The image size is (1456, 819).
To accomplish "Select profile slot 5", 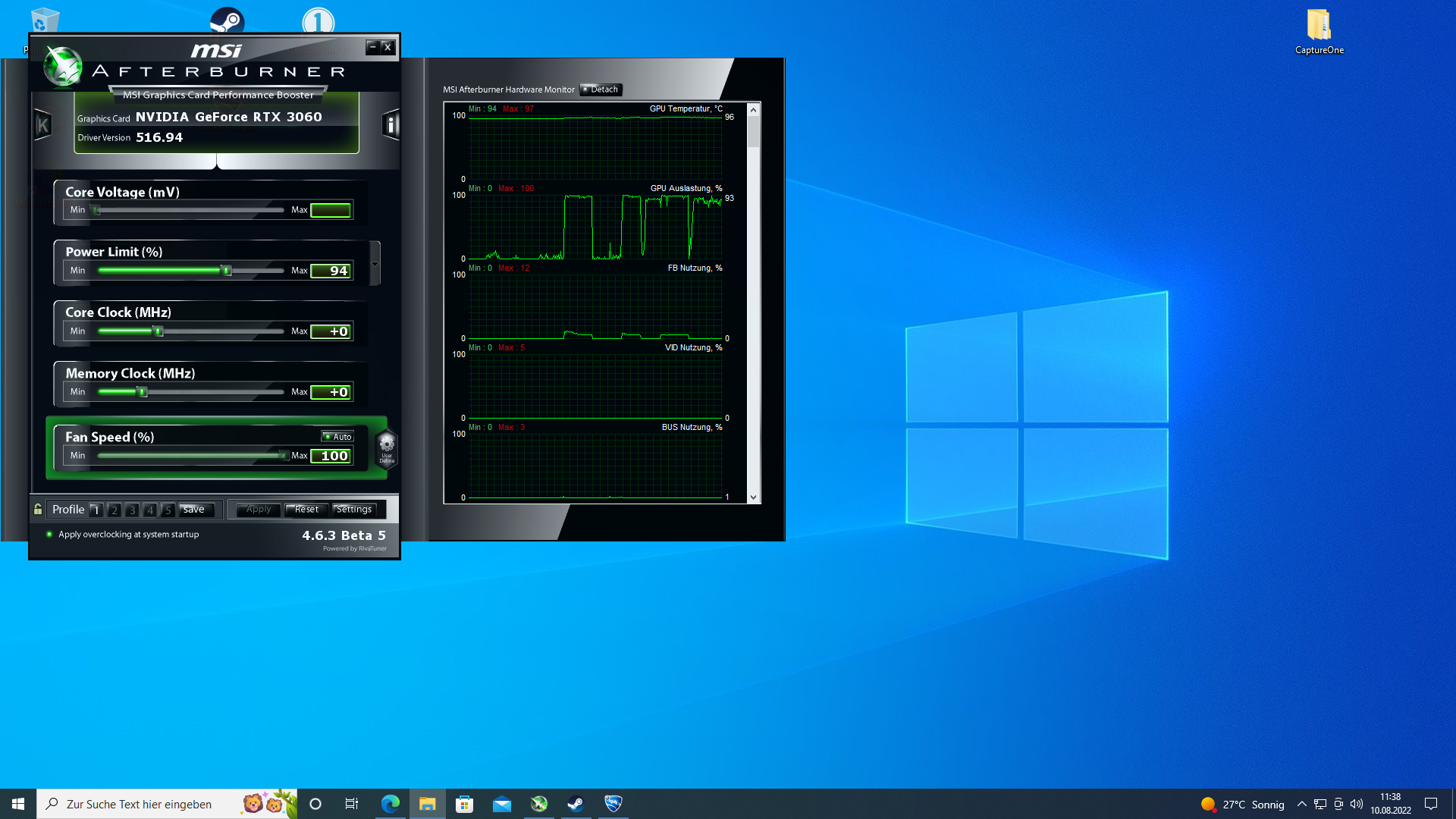I will click(x=168, y=510).
